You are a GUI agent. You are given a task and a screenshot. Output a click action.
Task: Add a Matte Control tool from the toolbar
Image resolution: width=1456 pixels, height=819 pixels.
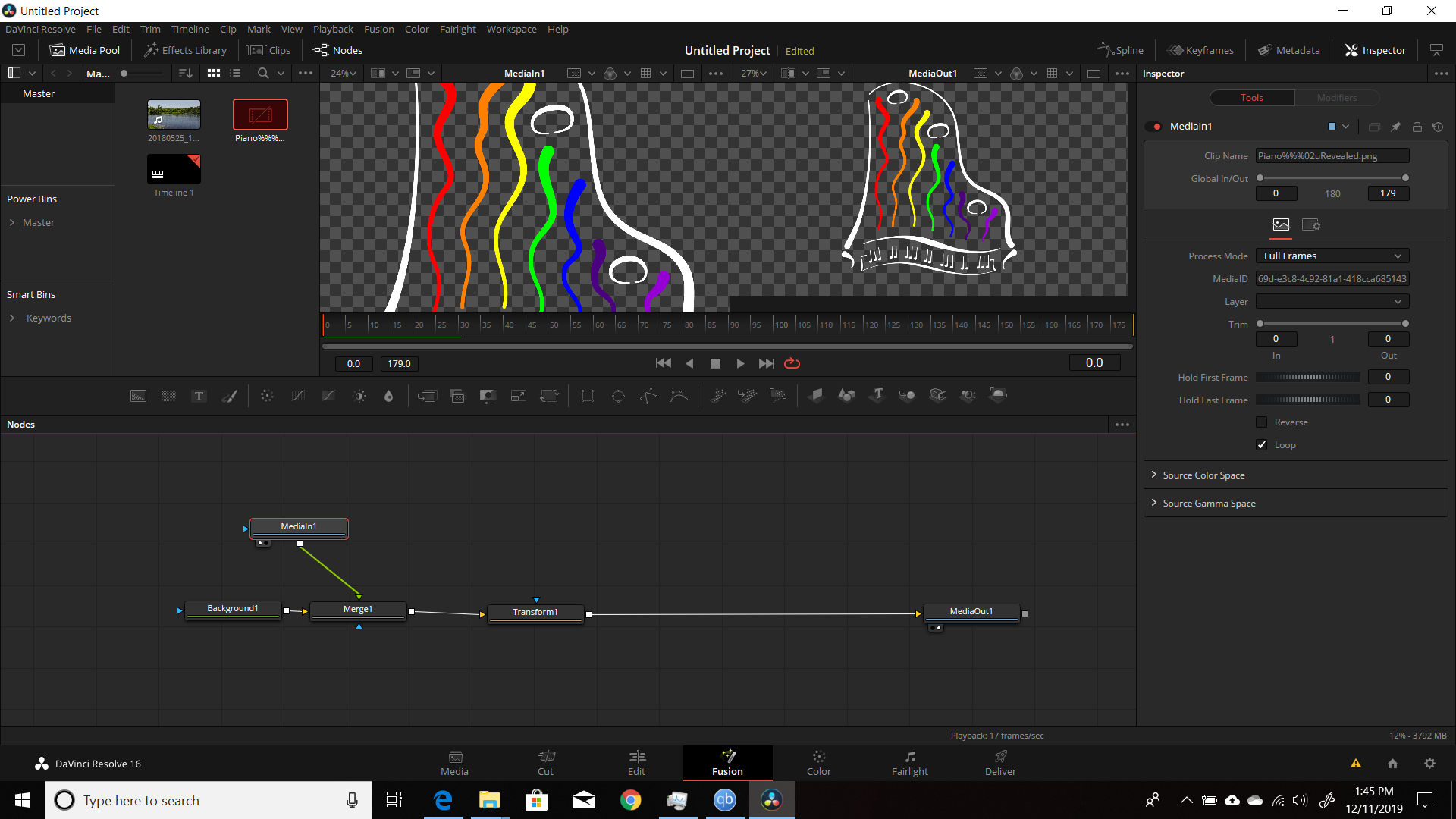[488, 396]
